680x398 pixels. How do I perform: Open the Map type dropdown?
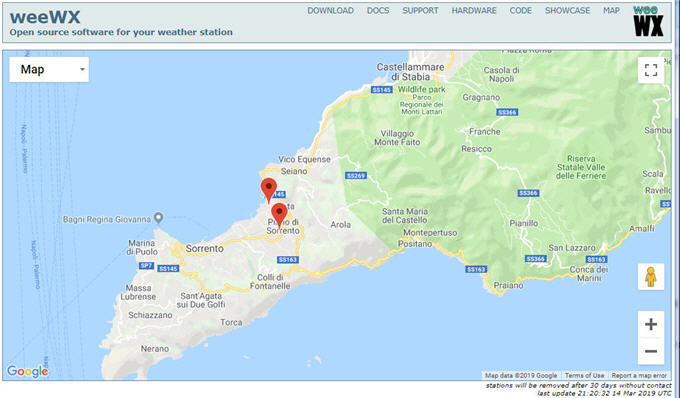tap(49, 69)
